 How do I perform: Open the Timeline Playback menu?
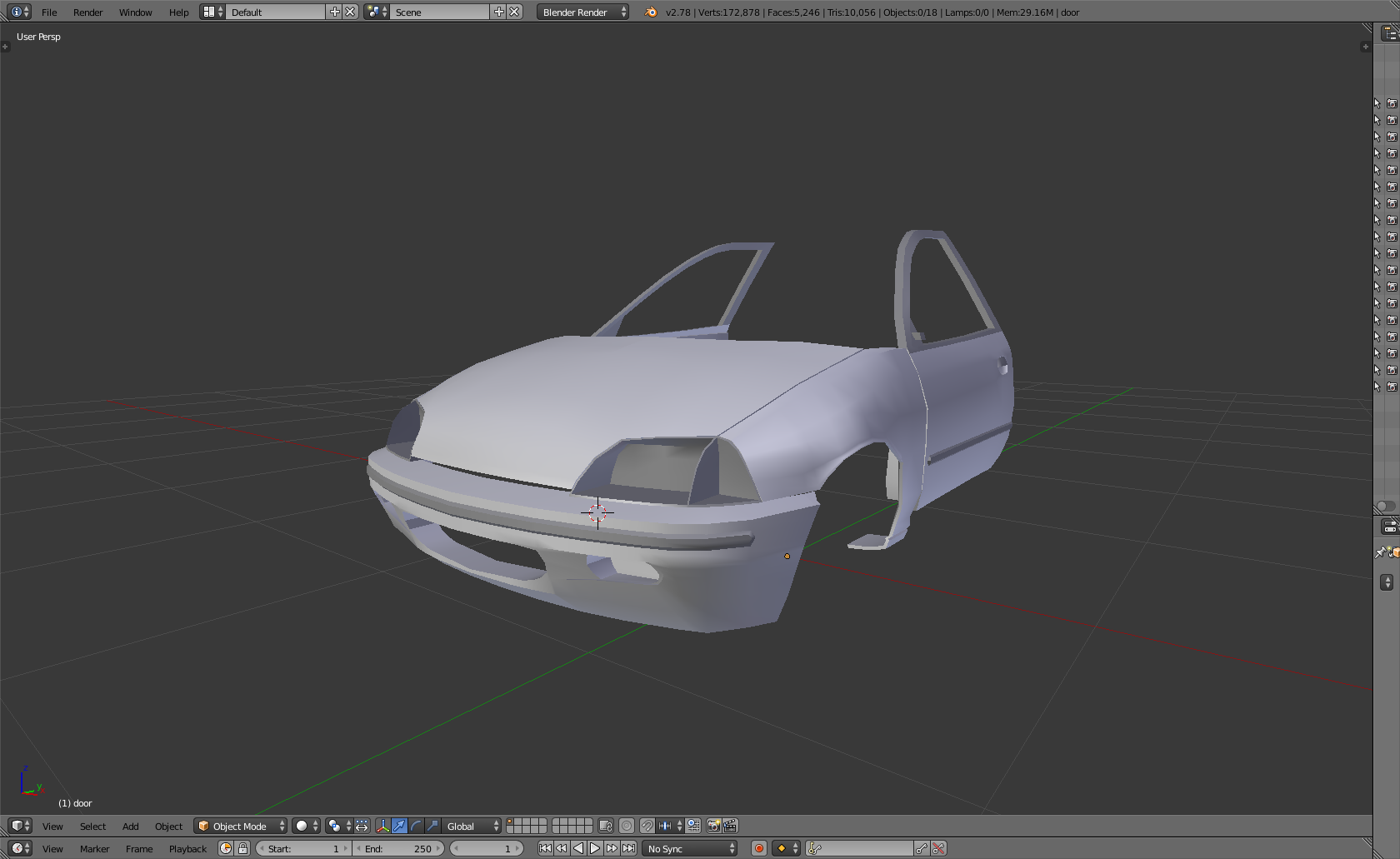(x=187, y=849)
